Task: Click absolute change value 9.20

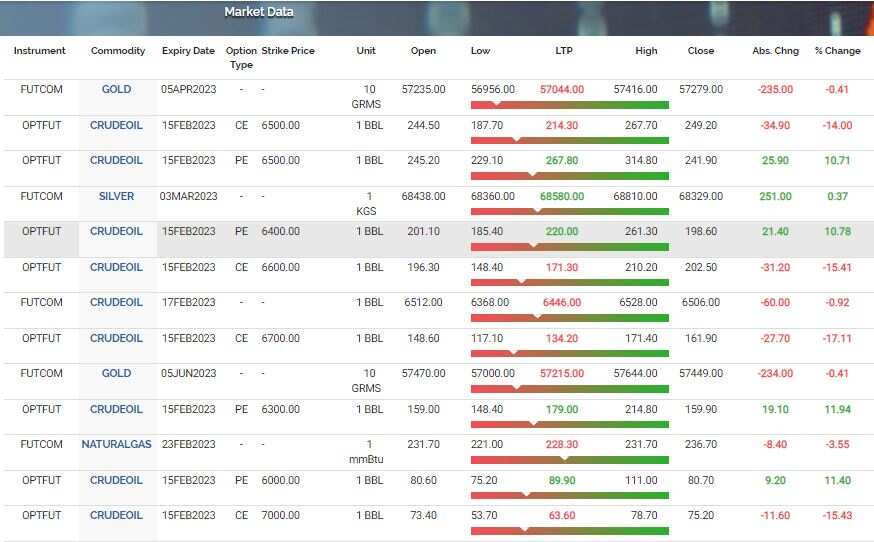Action: 775,480
